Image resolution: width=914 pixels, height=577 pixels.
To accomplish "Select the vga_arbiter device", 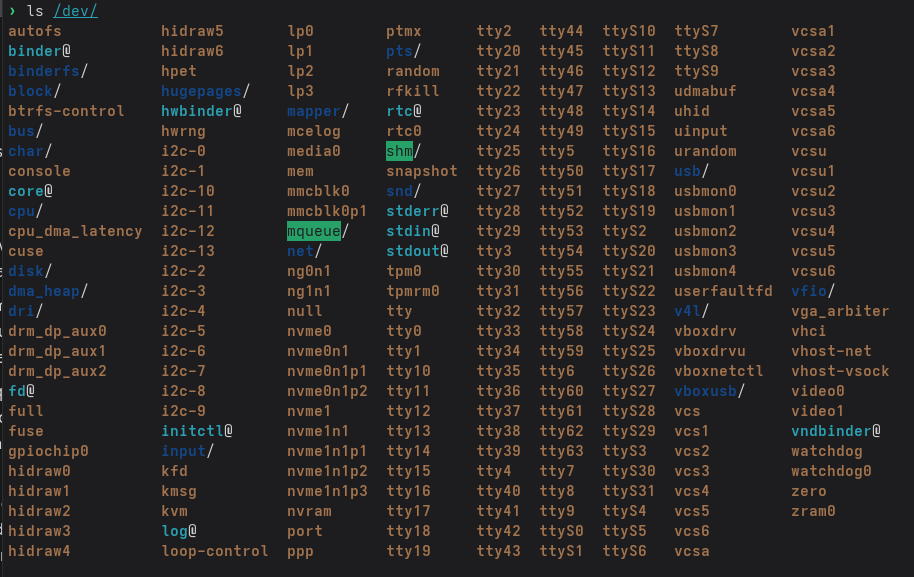I will [840, 311].
